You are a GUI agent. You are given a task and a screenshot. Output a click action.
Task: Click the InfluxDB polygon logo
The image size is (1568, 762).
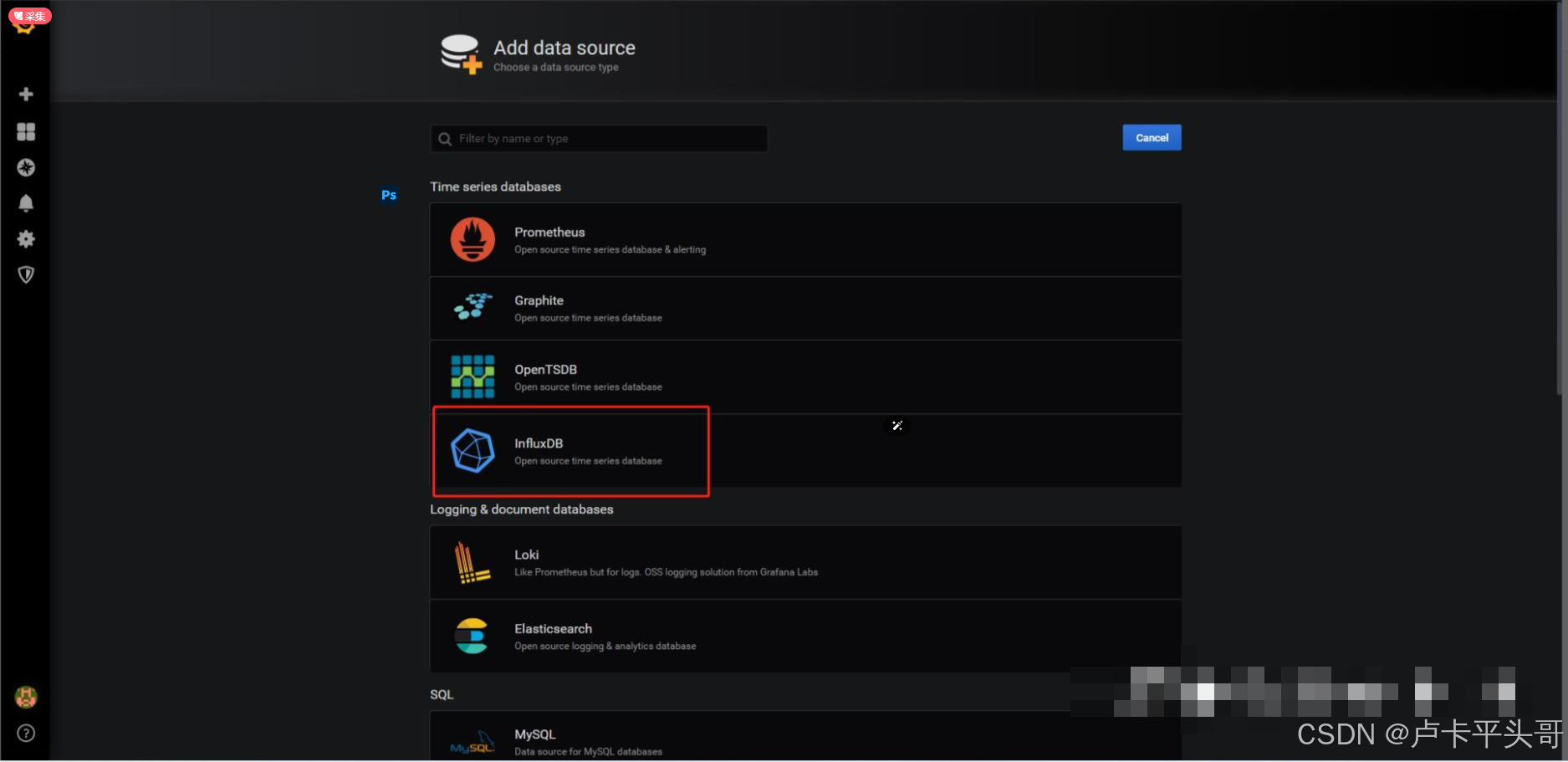point(472,451)
